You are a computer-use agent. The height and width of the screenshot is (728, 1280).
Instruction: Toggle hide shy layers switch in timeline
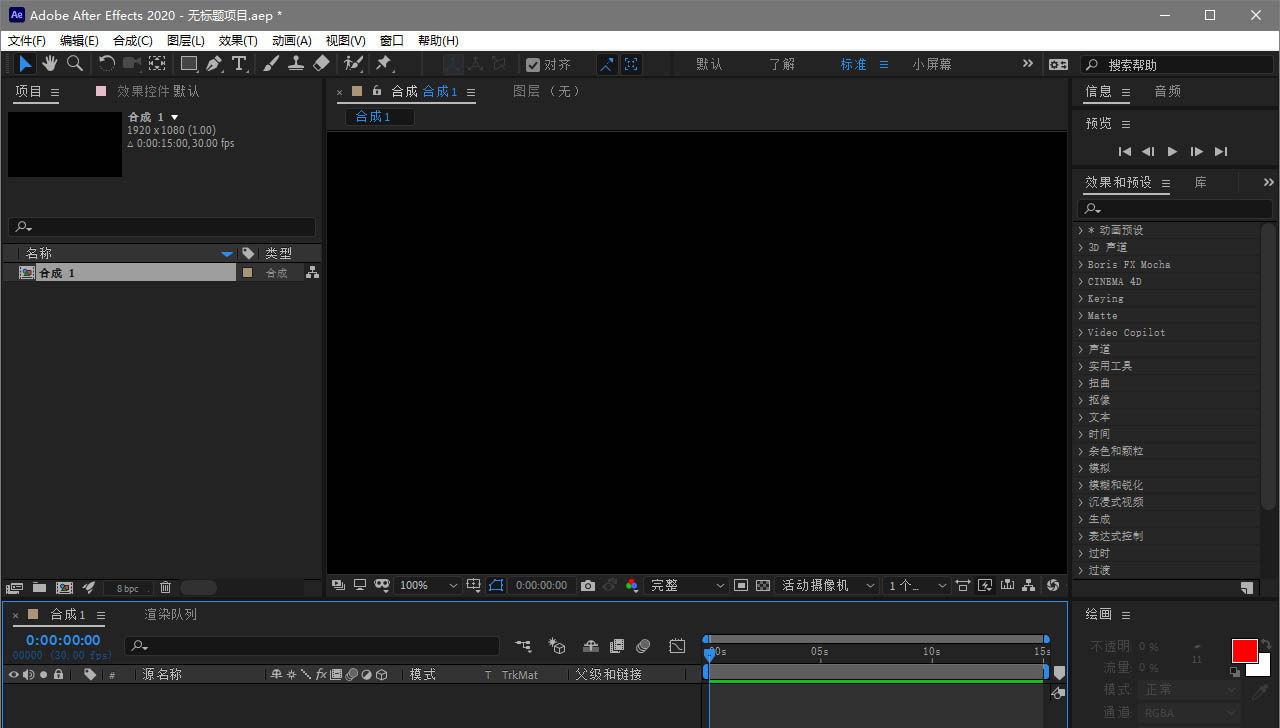pyautogui.click(x=591, y=646)
